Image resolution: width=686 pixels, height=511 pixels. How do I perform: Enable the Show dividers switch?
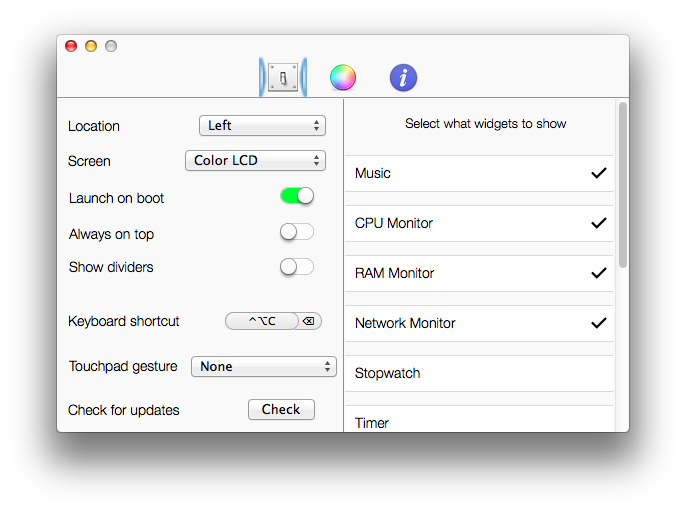[297, 267]
